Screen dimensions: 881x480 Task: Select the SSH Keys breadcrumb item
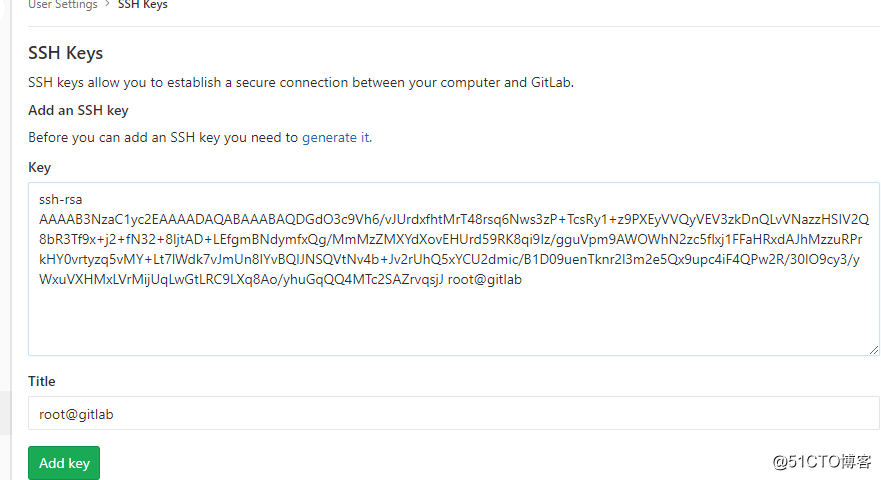tap(143, 4)
